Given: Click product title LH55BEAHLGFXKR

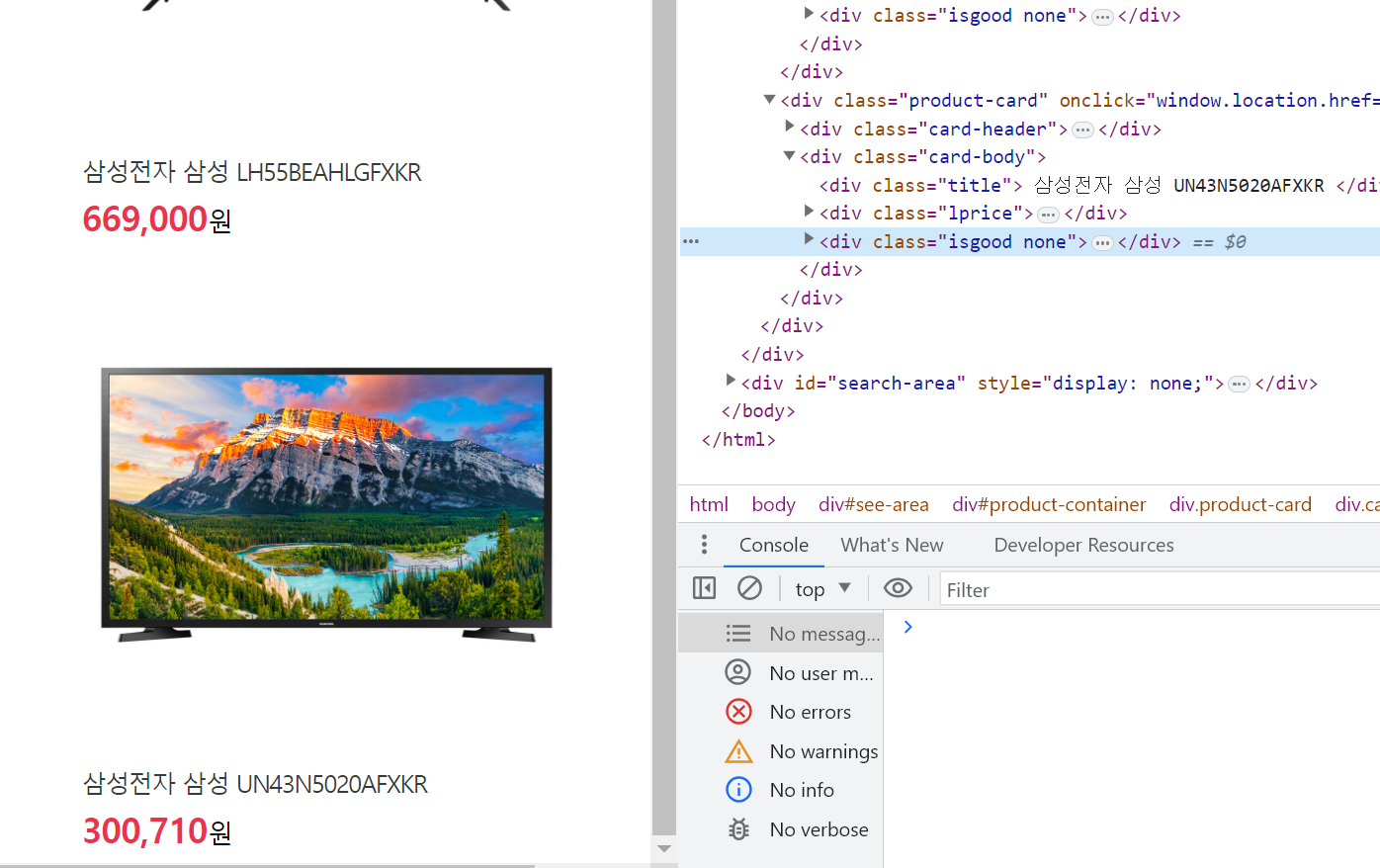Looking at the screenshot, I should (252, 172).
